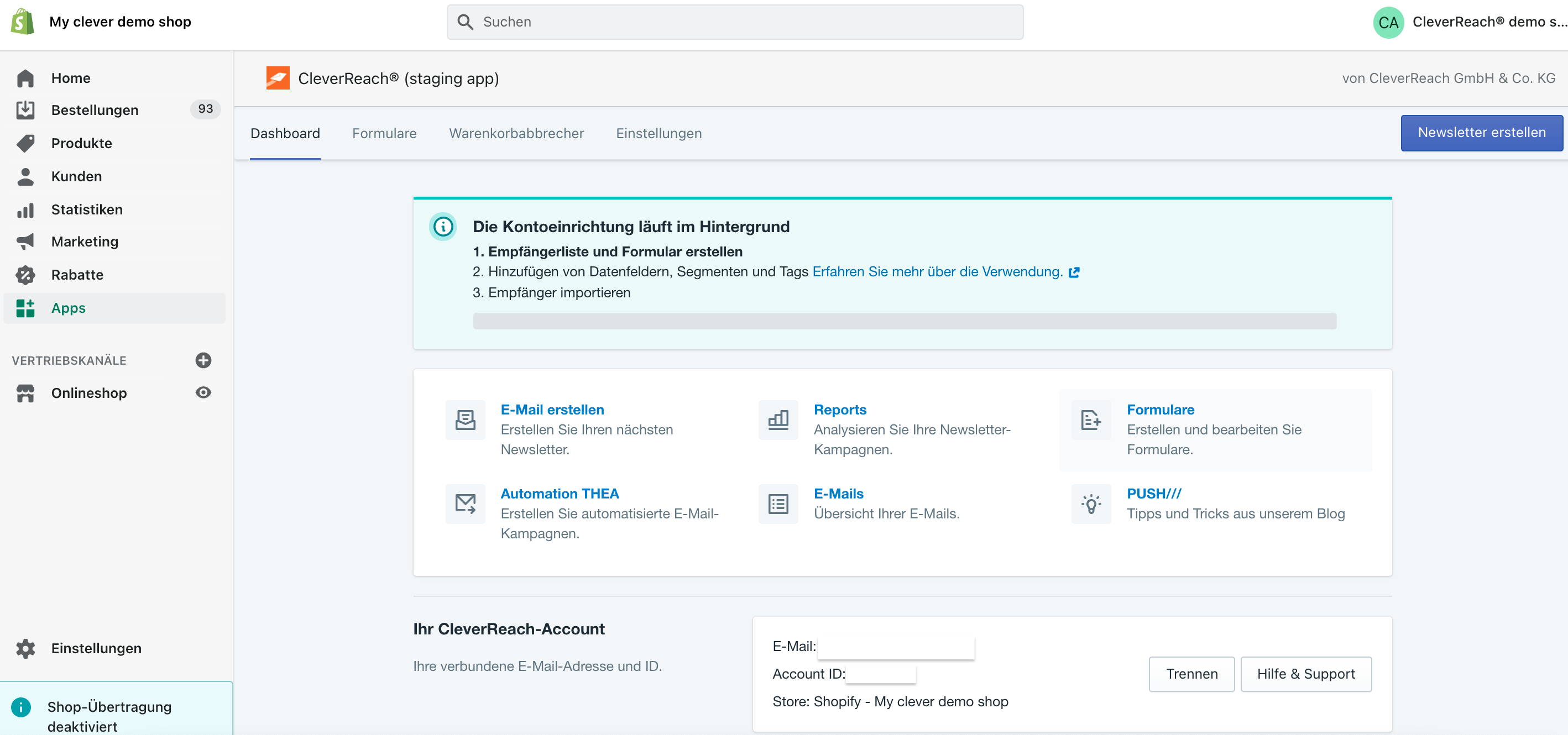Open Onlineshop sales channel
Screen dimensions: 1568x735
pyautogui.click(x=89, y=393)
